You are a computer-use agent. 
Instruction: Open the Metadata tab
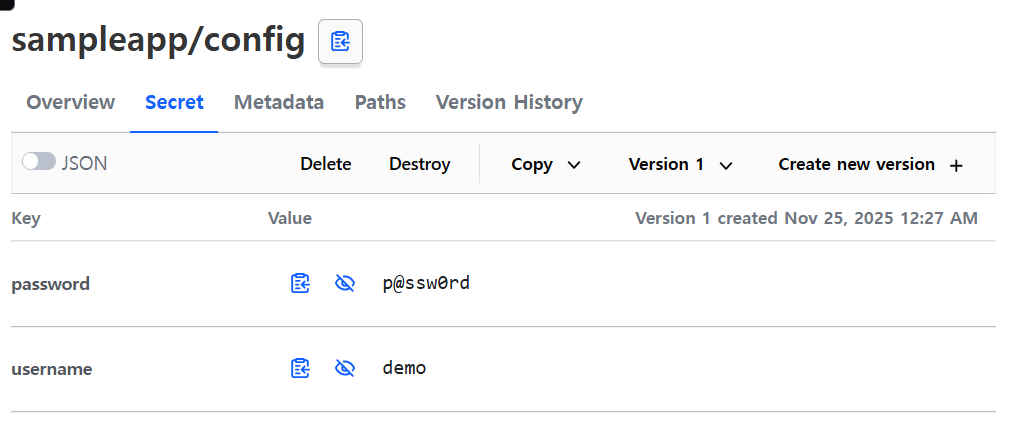pos(279,102)
